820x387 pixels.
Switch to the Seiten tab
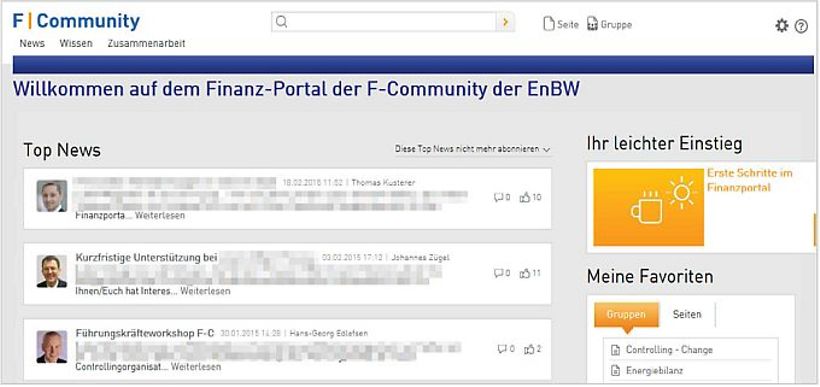[x=687, y=314]
